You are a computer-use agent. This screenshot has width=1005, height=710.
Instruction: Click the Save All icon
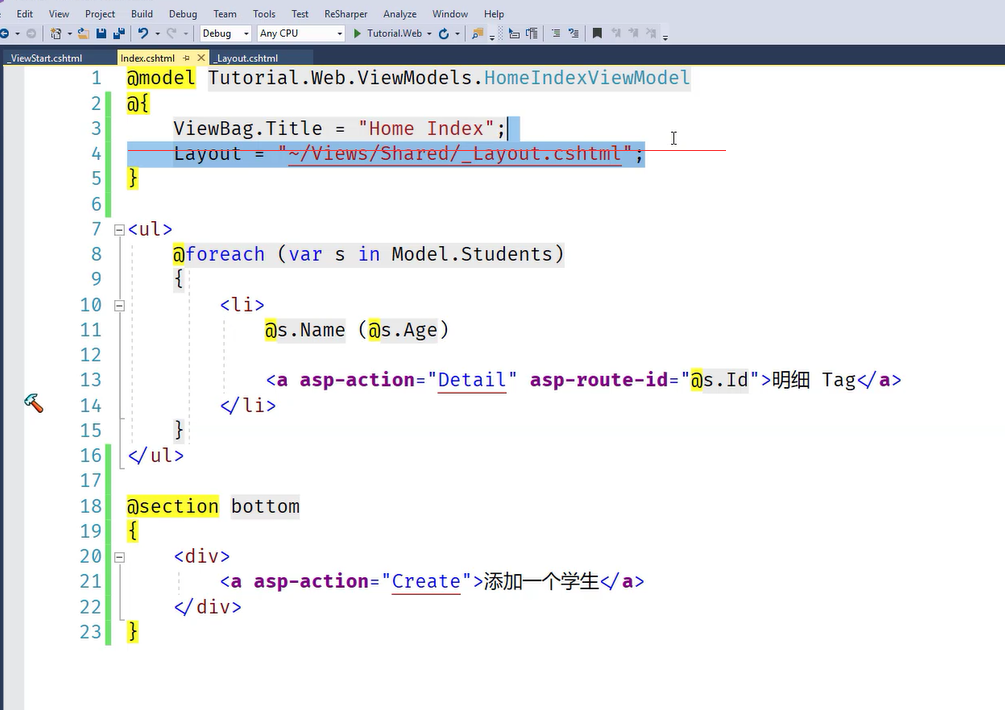[118, 34]
